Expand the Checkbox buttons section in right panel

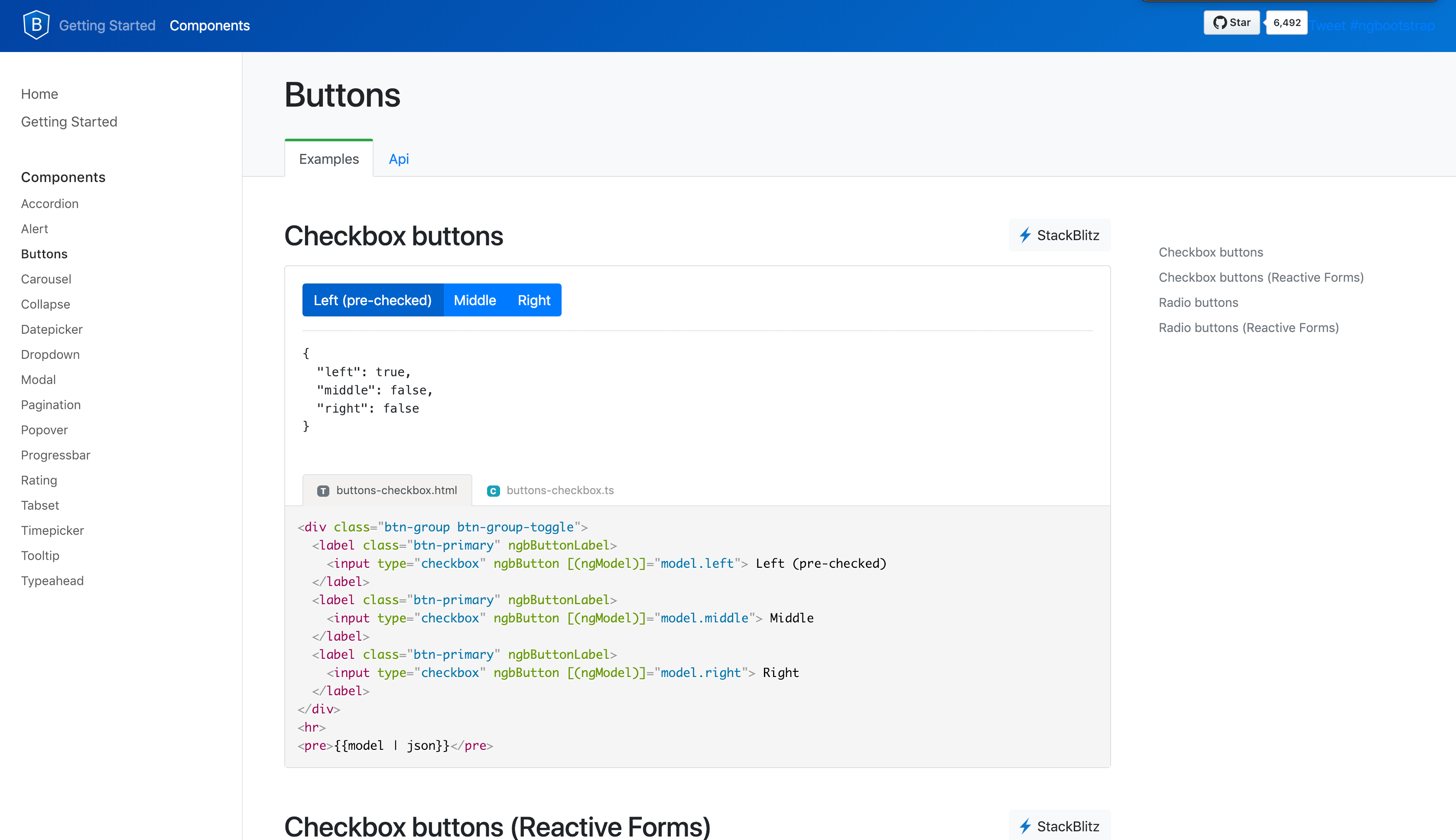pyautogui.click(x=1211, y=251)
